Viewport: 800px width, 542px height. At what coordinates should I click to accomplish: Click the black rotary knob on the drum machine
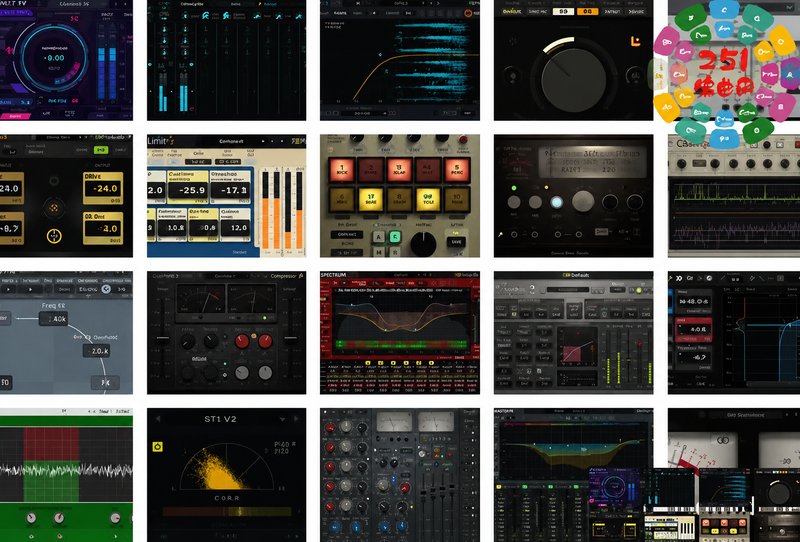423,244
